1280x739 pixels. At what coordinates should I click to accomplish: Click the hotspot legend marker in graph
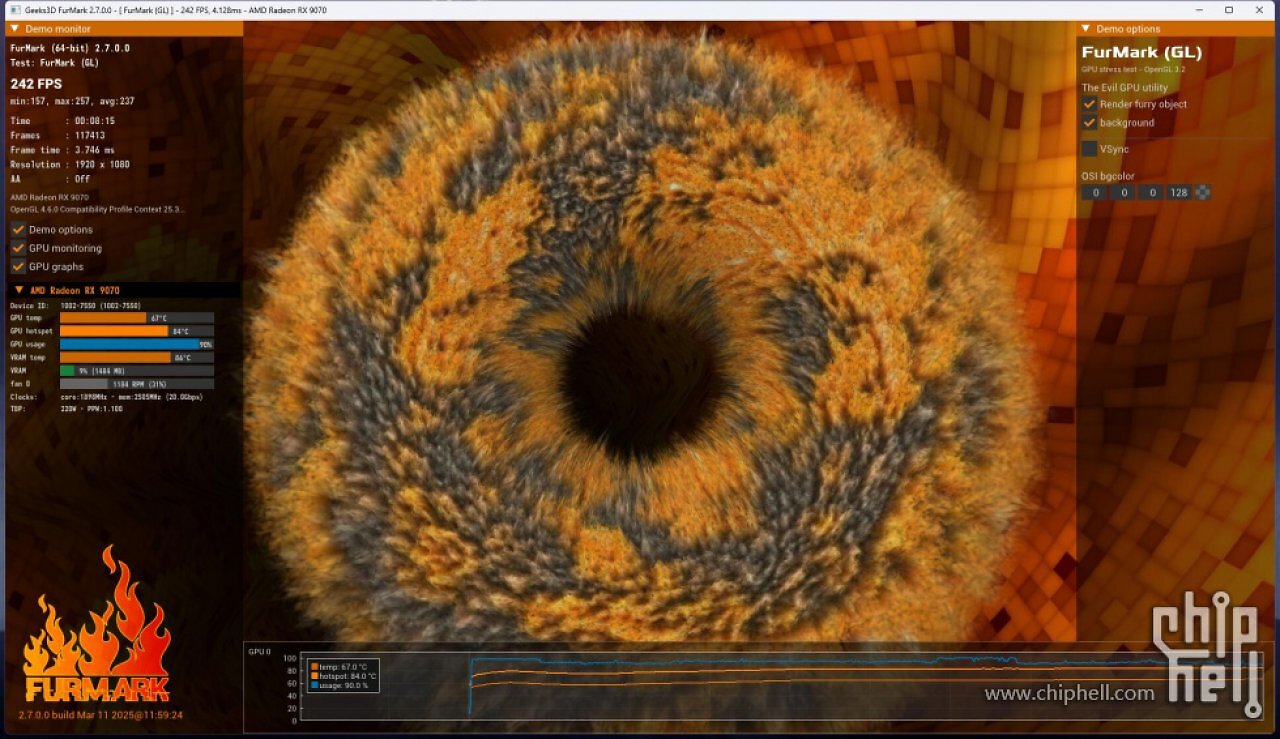(315, 676)
